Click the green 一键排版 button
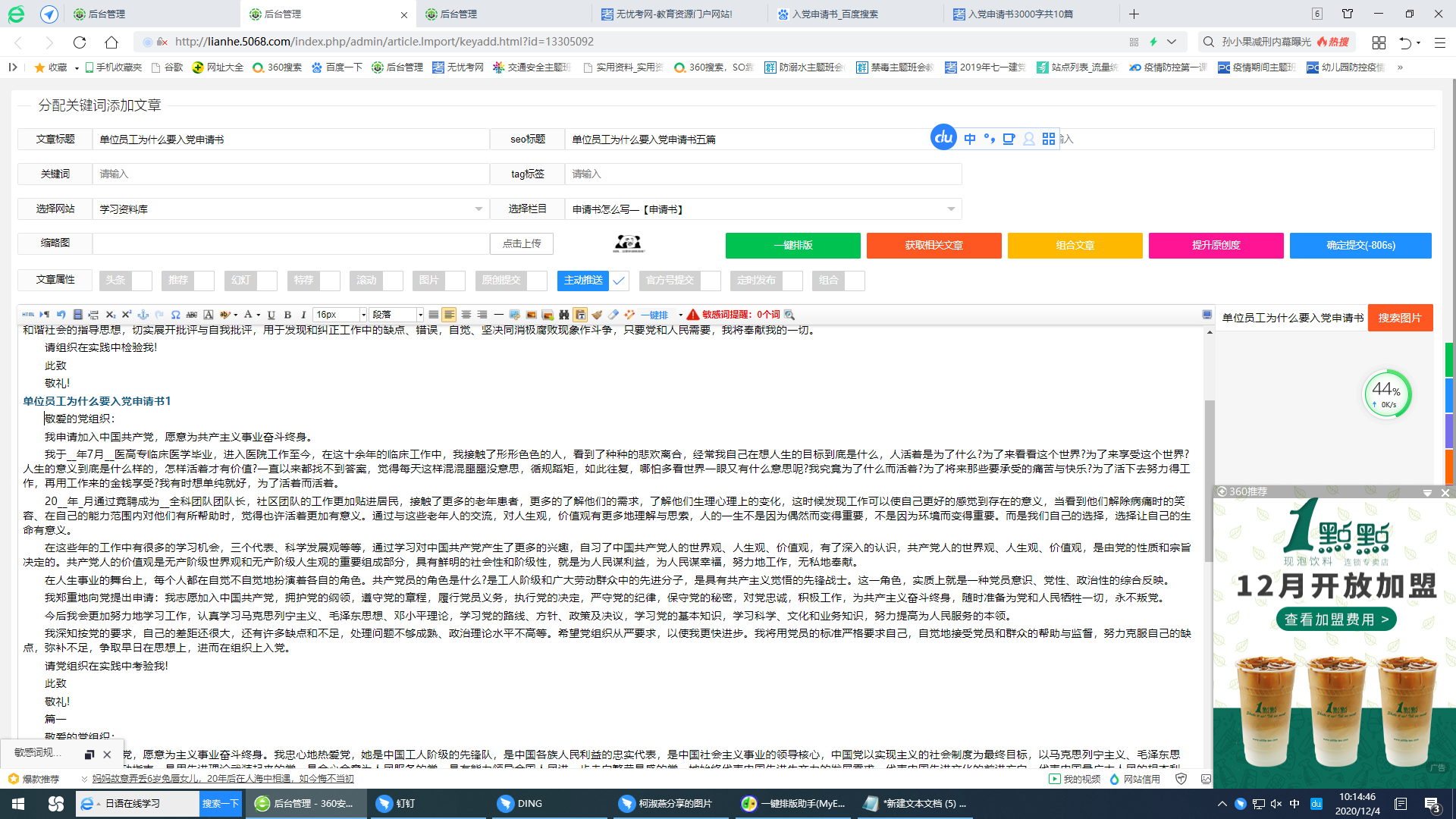Image resolution: width=1456 pixels, height=819 pixels. (793, 245)
